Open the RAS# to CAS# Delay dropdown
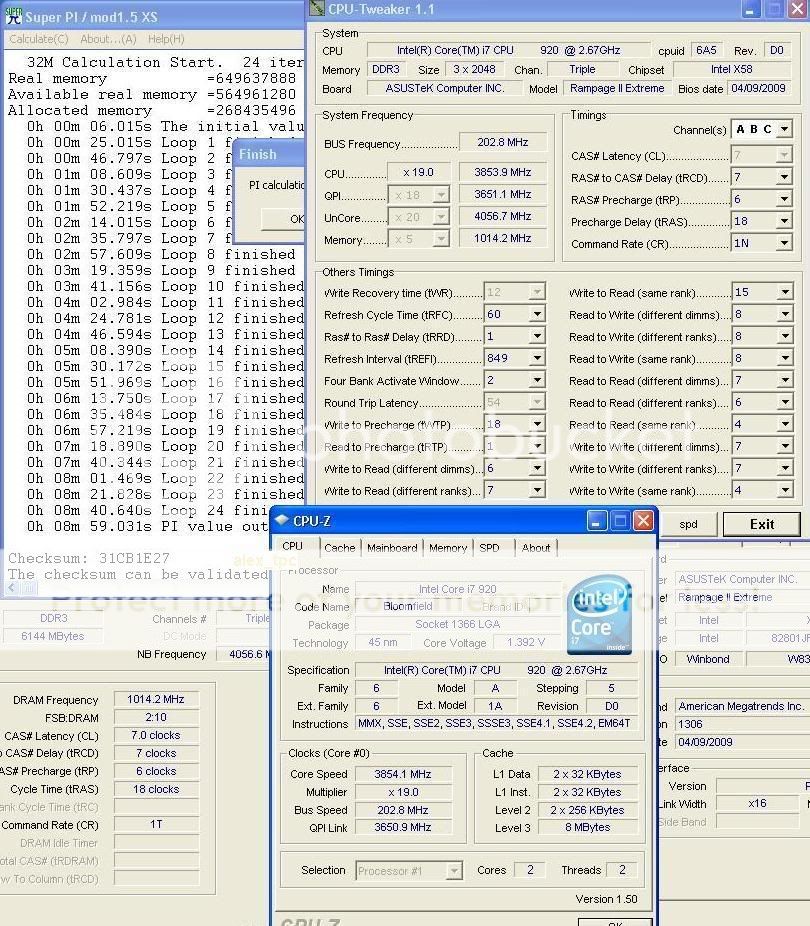Image resolution: width=810 pixels, height=926 pixels. point(784,177)
